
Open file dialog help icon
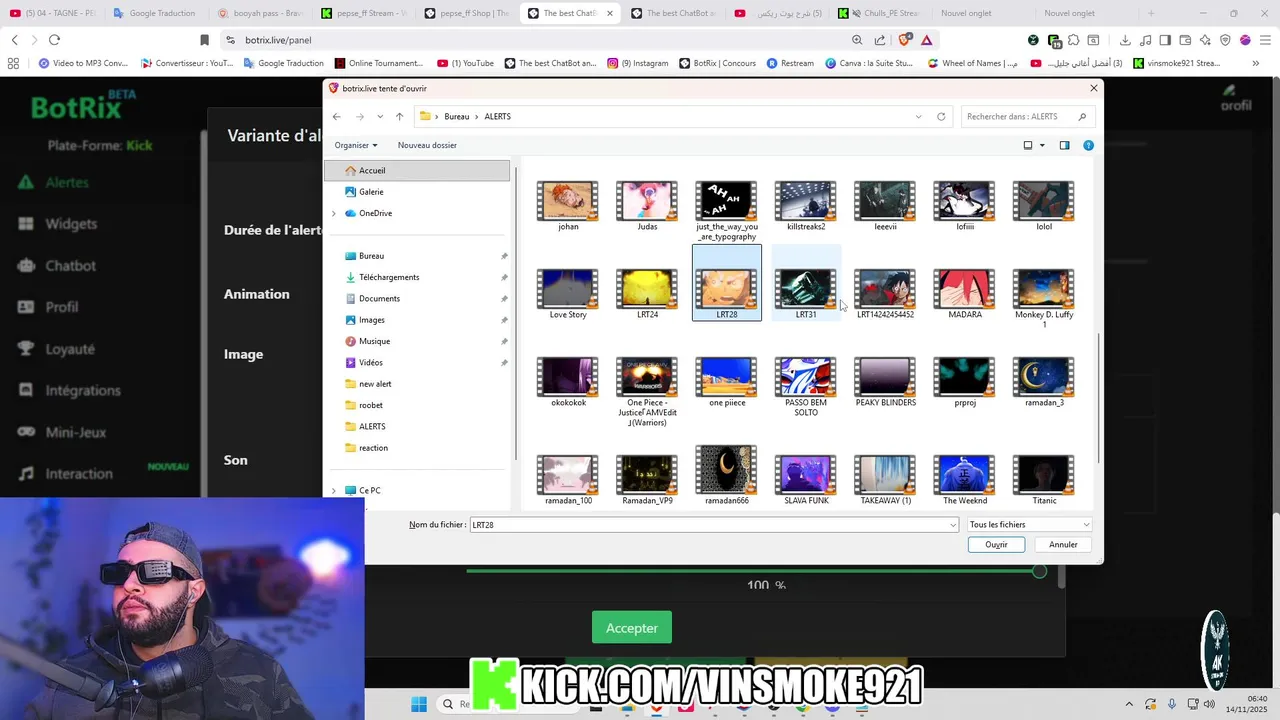[x=1088, y=145]
